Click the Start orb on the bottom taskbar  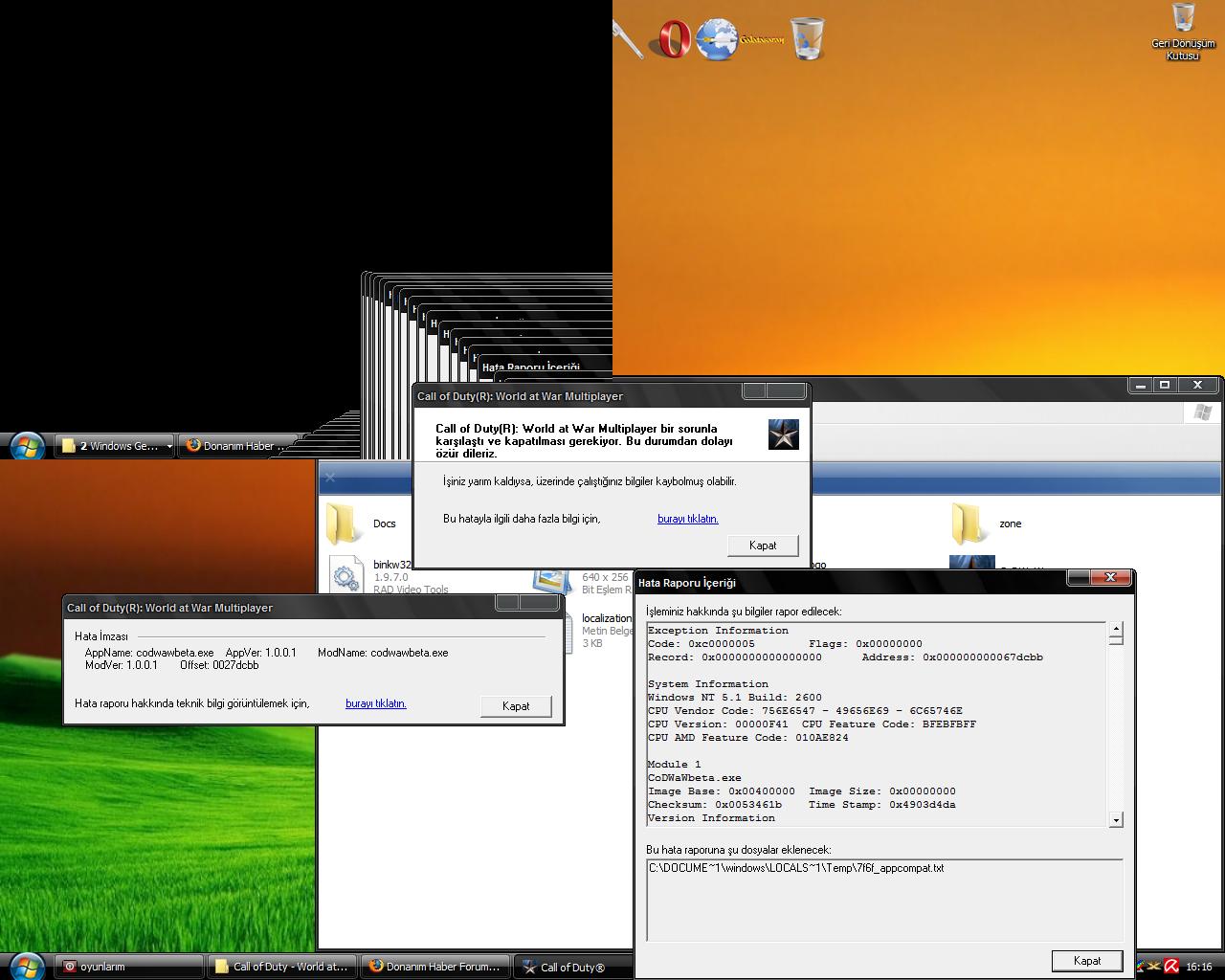25,967
